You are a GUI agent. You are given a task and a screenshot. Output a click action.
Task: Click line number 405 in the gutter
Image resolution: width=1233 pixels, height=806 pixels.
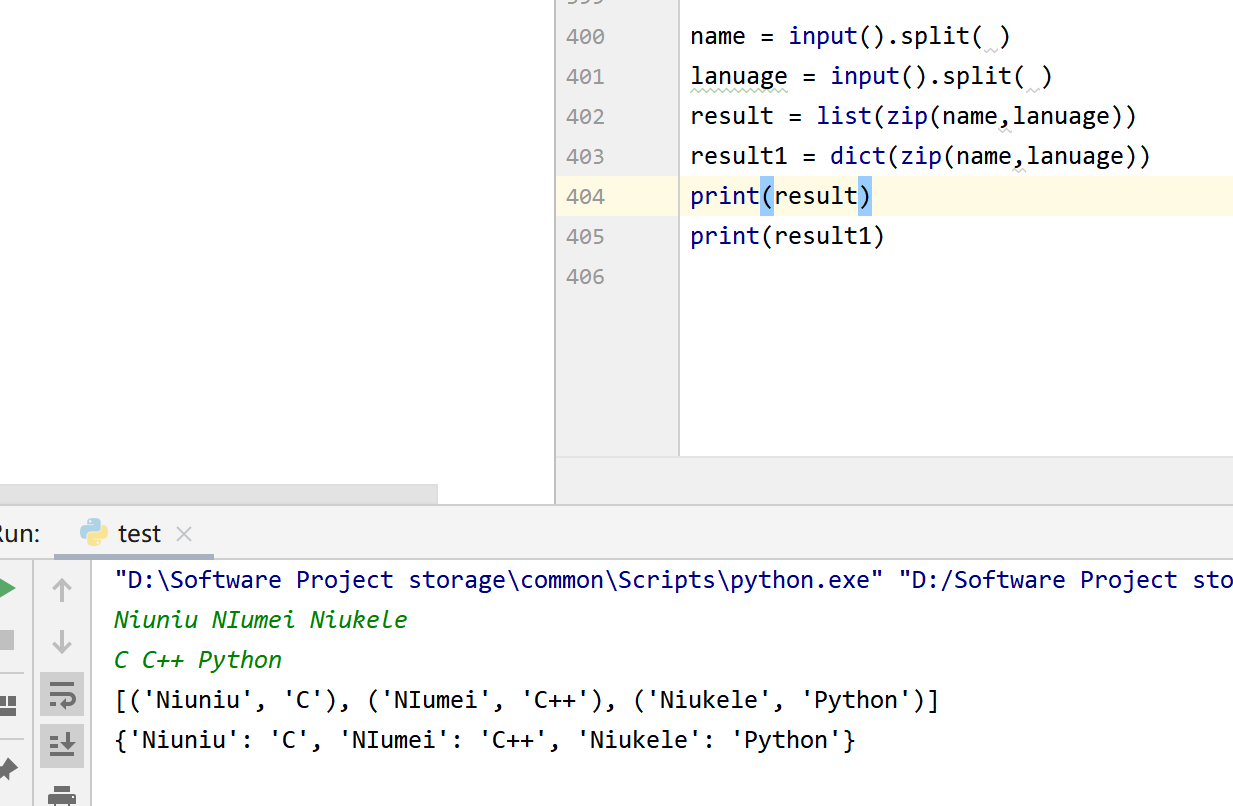[x=585, y=237]
